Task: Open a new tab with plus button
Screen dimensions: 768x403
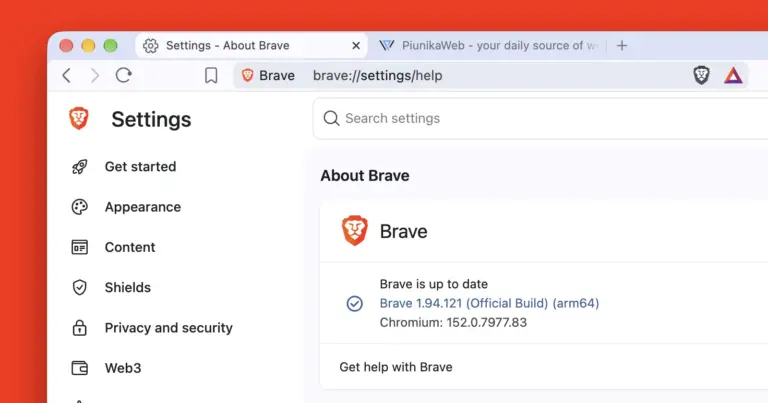Action: [x=622, y=46]
